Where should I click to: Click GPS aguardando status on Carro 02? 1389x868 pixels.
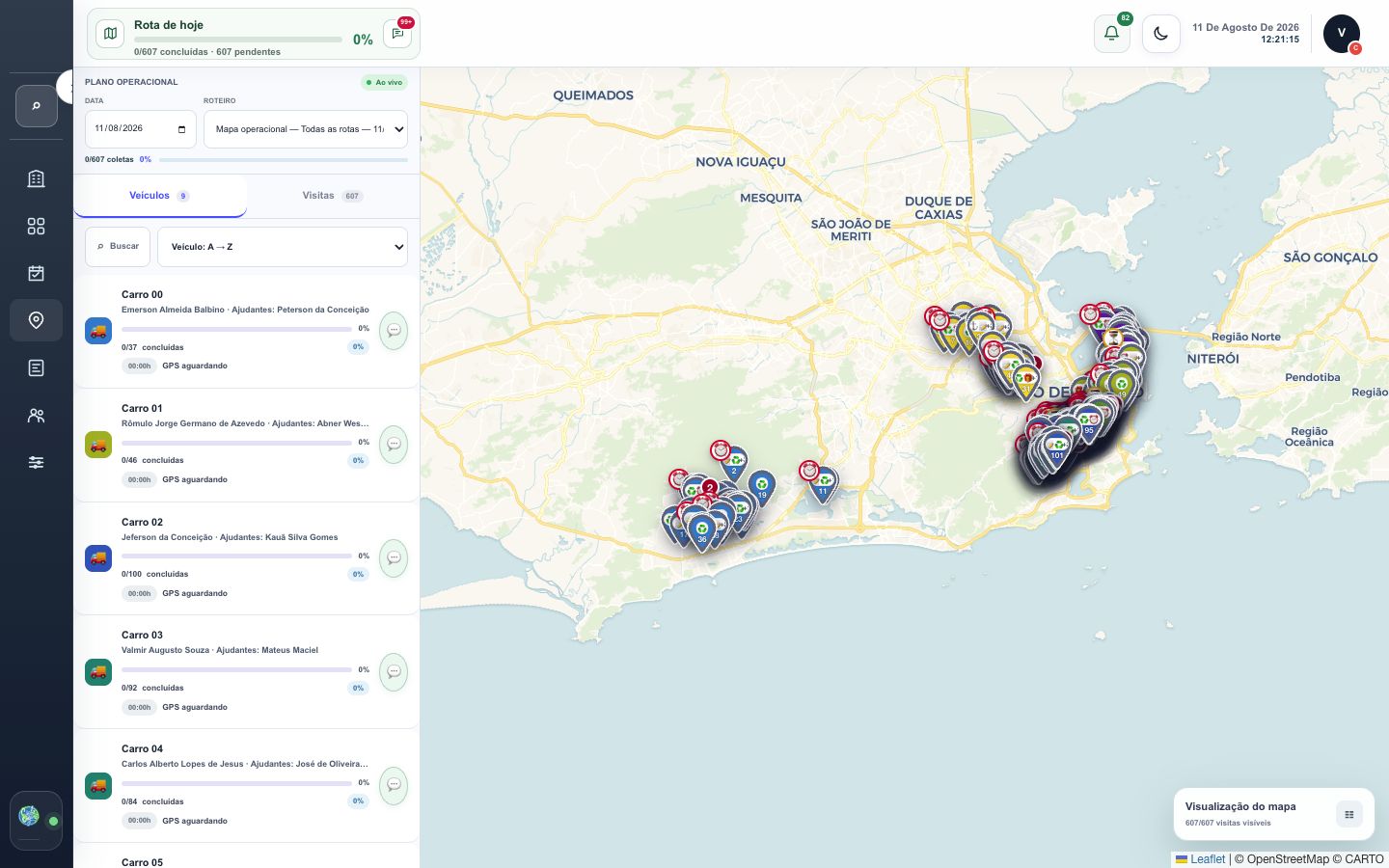[x=195, y=594]
